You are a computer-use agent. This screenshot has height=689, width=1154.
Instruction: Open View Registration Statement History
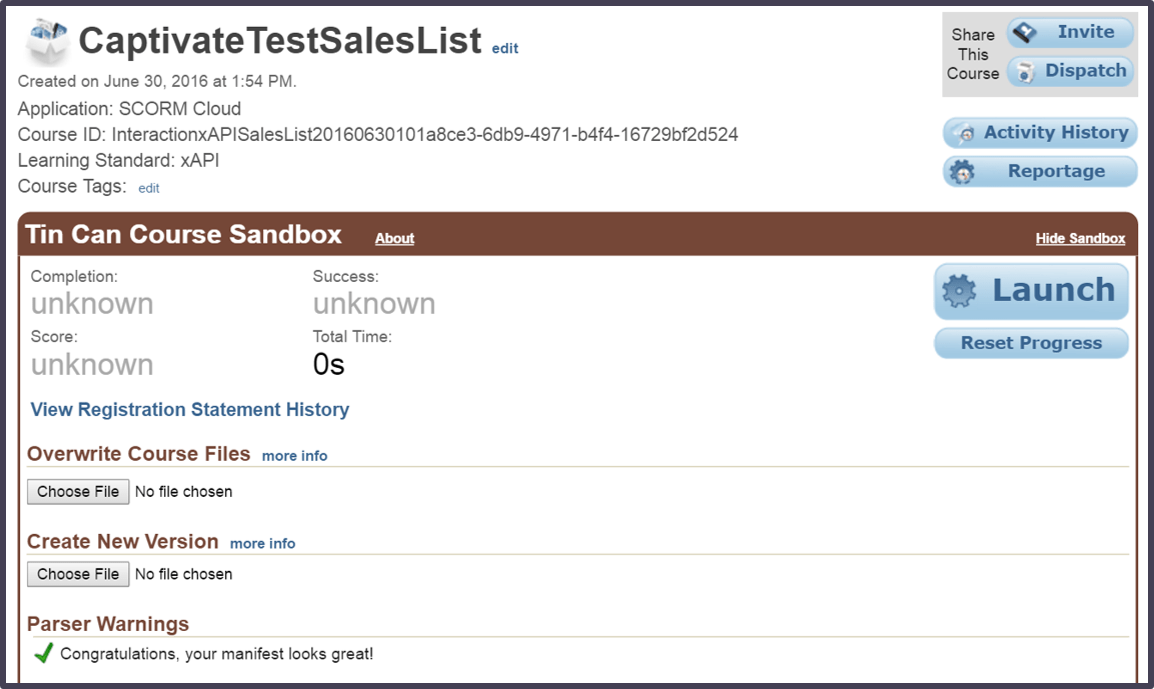(x=190, y=409)
